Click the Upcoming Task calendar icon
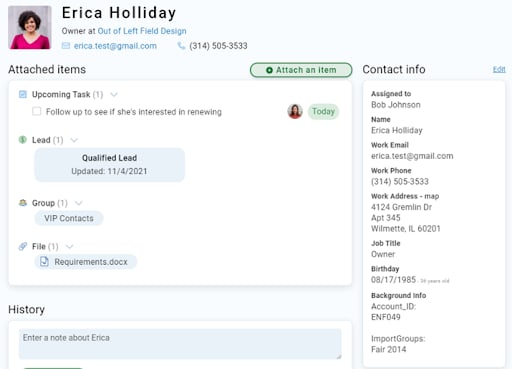The image size is (512, 369). click(23, 94)
